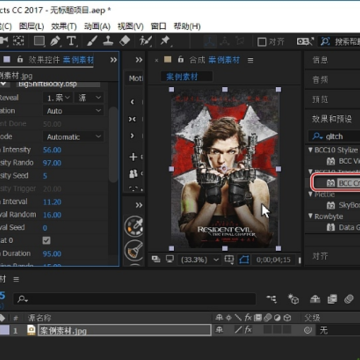Screen dimensions: 360x360
Task: Open the 窗口 menu
Action: click(x=158, y=26)
